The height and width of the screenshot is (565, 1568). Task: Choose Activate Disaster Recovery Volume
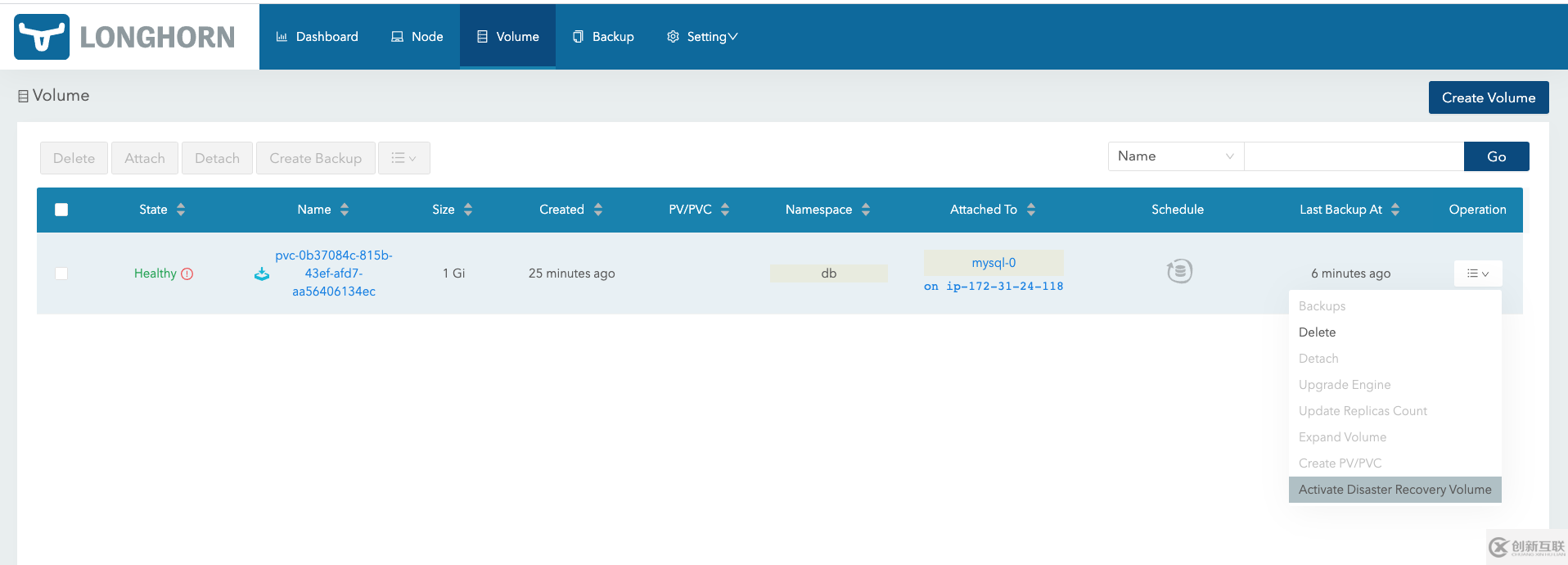click(1395, 490)
